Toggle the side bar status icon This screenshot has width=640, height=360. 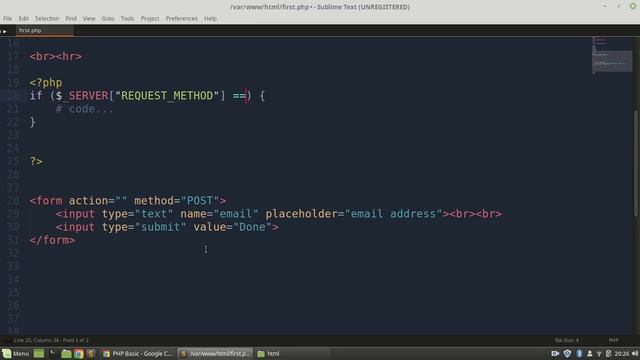pyautogui.click(x=7, y=340)
